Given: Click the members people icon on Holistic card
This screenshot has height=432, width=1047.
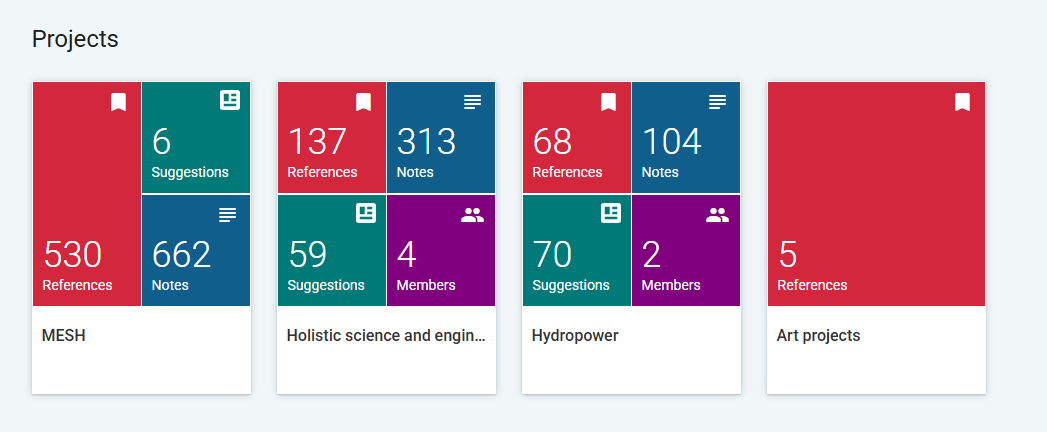Looking at the screenshot, I should pos(472,214).
